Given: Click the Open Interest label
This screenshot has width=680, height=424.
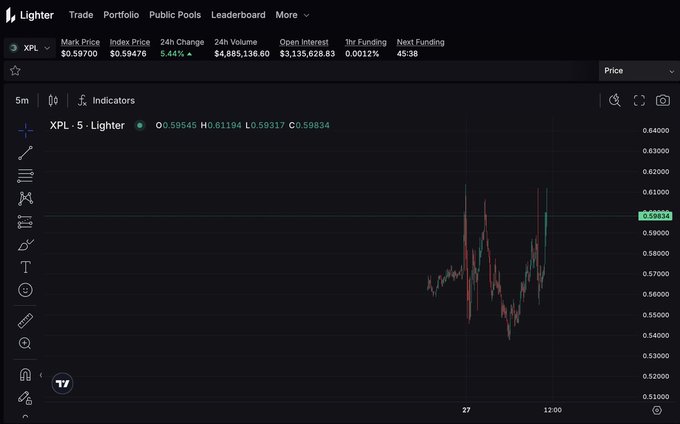Looking at the screenshot, I should click(304, 42).
